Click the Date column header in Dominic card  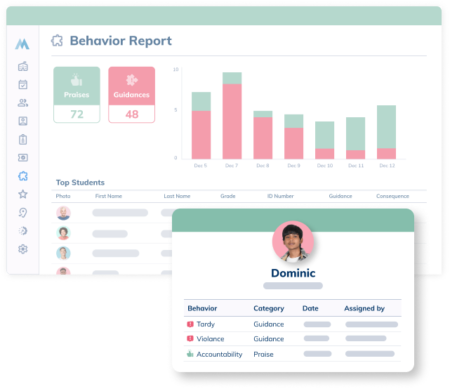tap(310, 308)
